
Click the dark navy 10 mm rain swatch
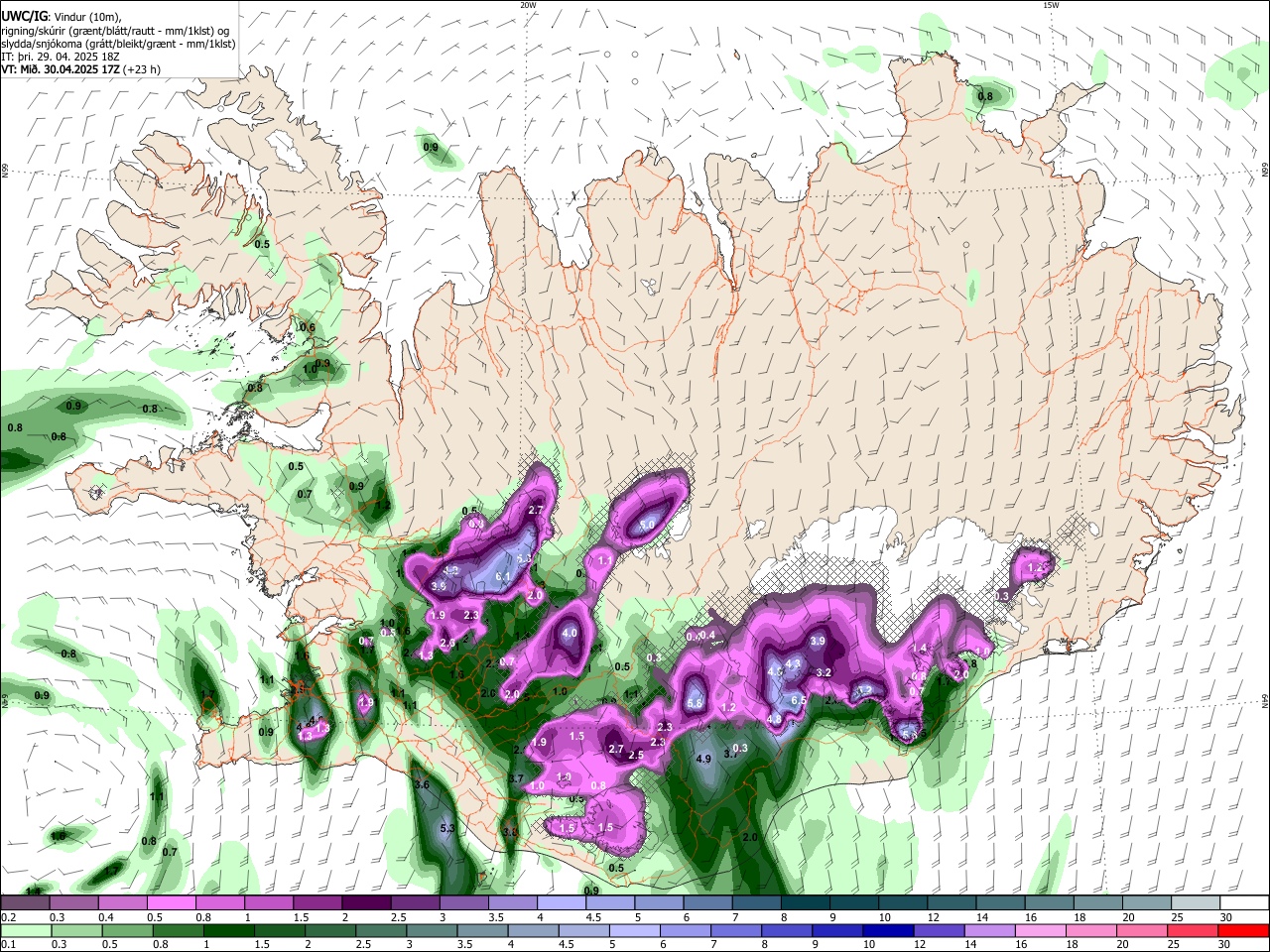click(x=886, y=930)
